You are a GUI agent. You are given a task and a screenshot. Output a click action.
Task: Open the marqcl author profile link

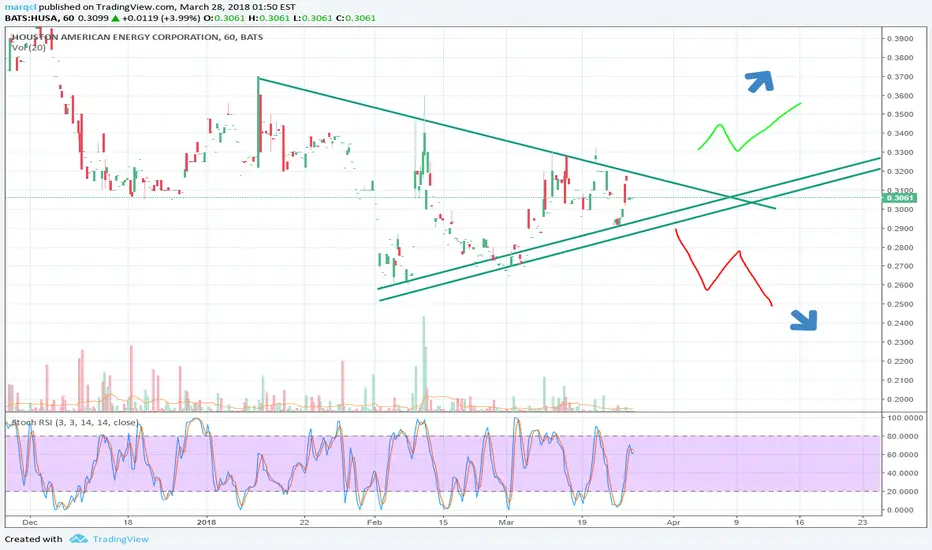pos(20,7)
